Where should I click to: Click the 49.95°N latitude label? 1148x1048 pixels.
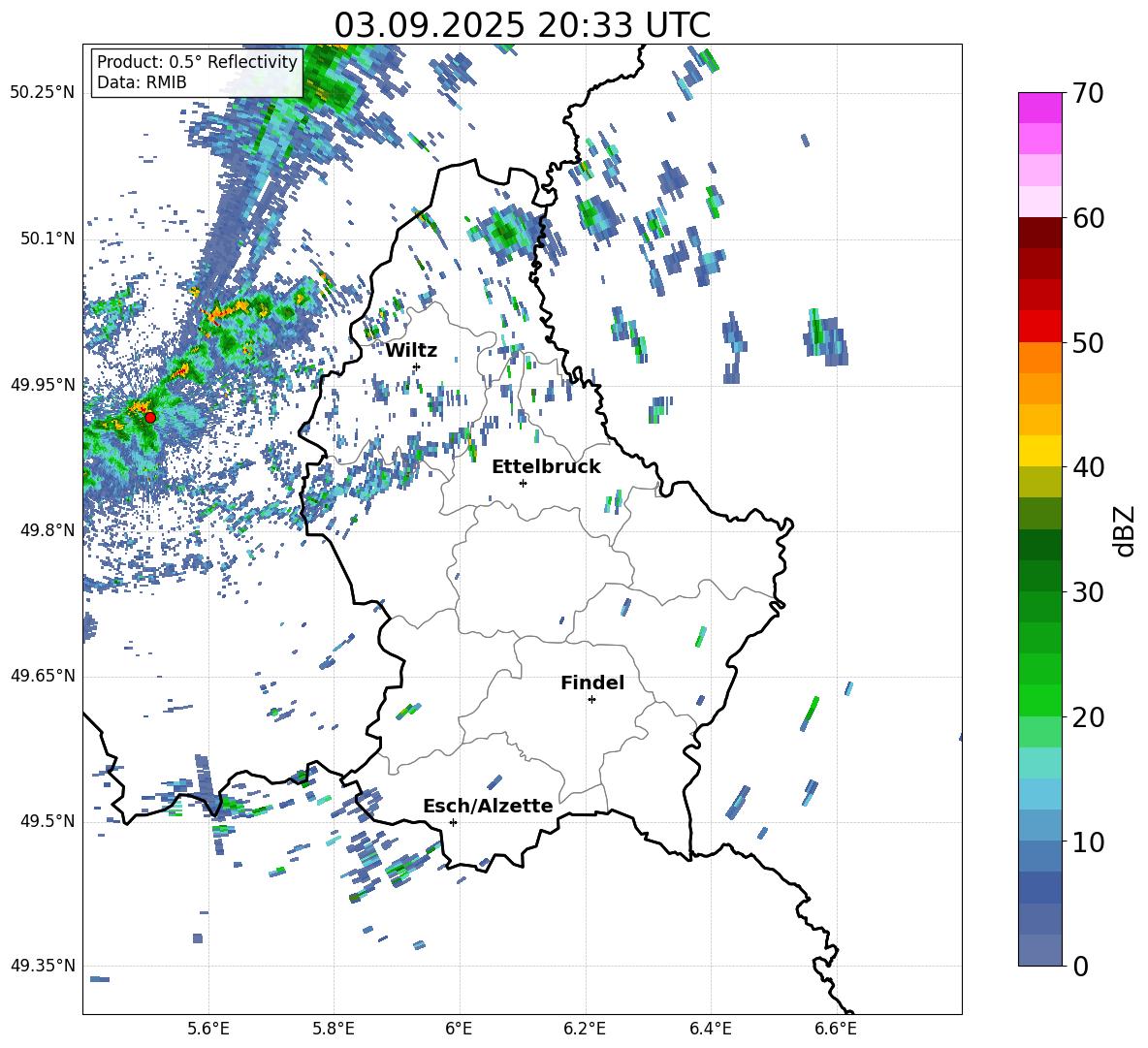[43, 385]
